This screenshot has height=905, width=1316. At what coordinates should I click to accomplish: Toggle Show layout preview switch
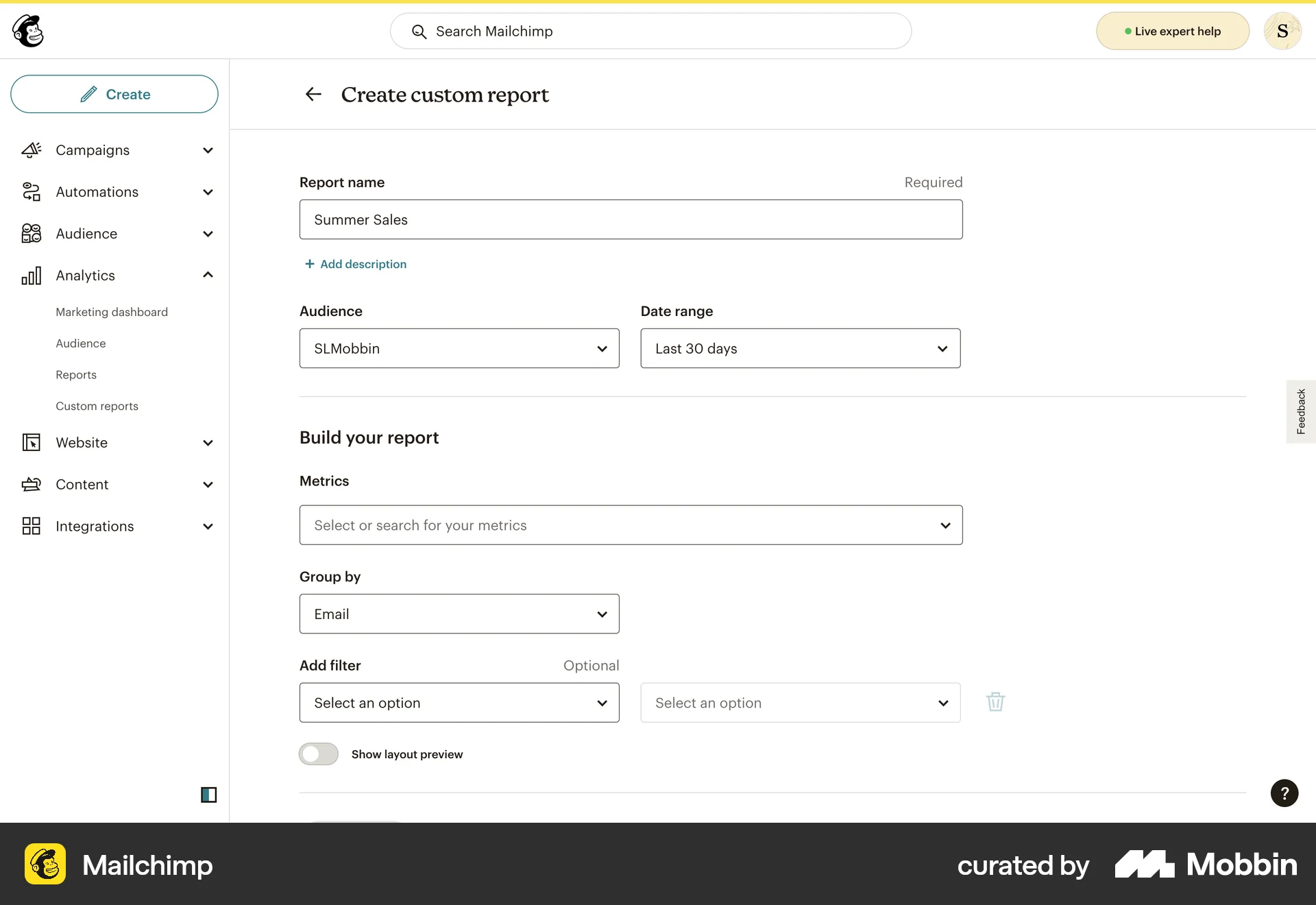click(x=319, y=754)
